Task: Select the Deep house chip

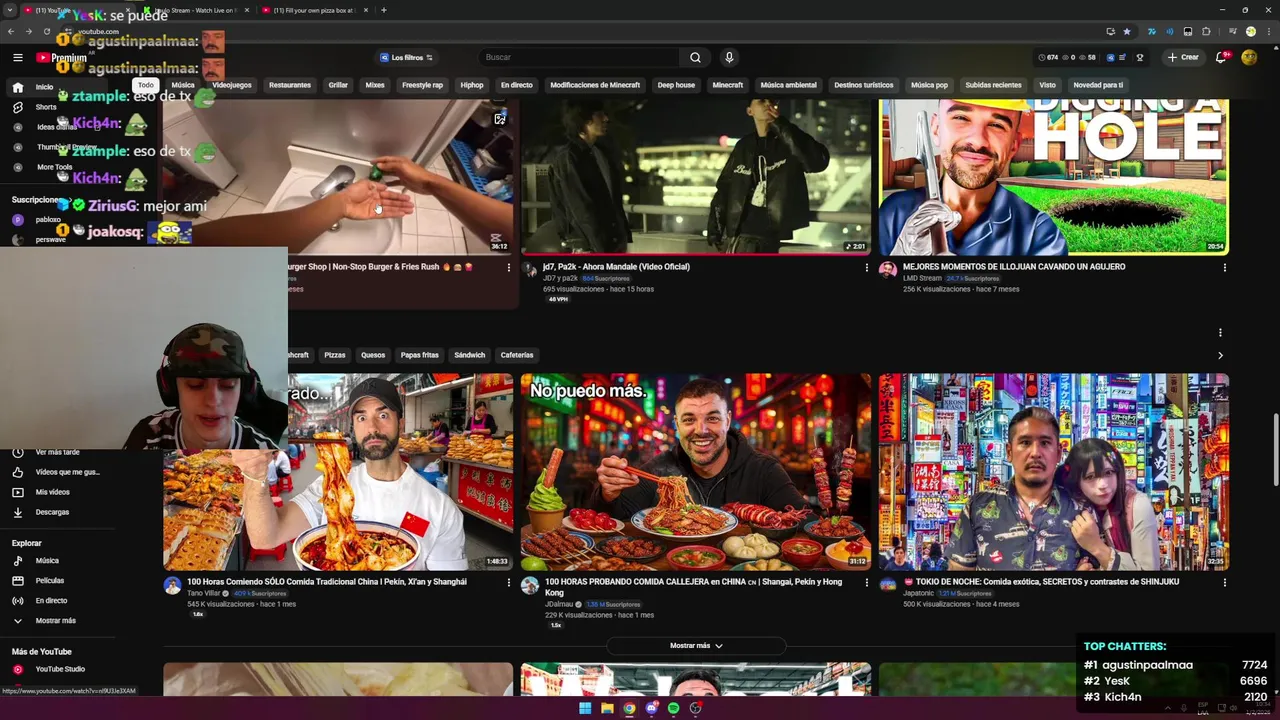Action: [676, 85]
